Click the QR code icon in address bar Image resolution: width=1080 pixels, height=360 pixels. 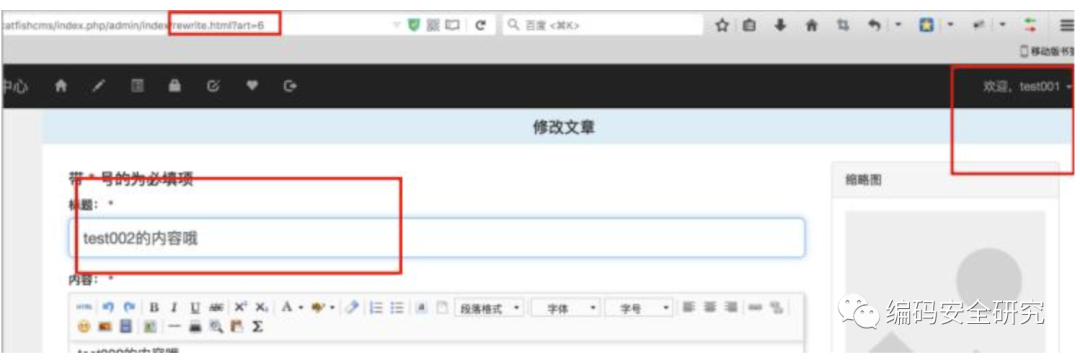pyautogui.click(x=433, y=25)
